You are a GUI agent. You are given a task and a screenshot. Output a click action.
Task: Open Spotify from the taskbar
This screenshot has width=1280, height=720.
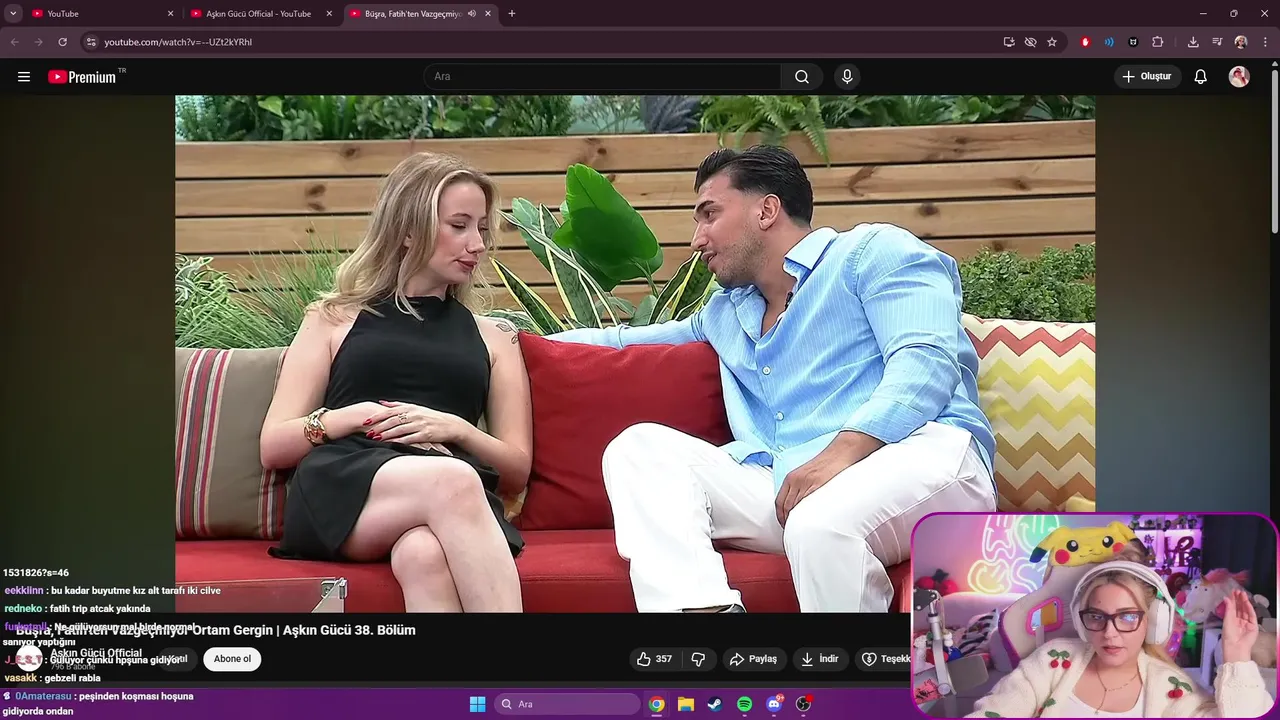click(x=744, y=704)
